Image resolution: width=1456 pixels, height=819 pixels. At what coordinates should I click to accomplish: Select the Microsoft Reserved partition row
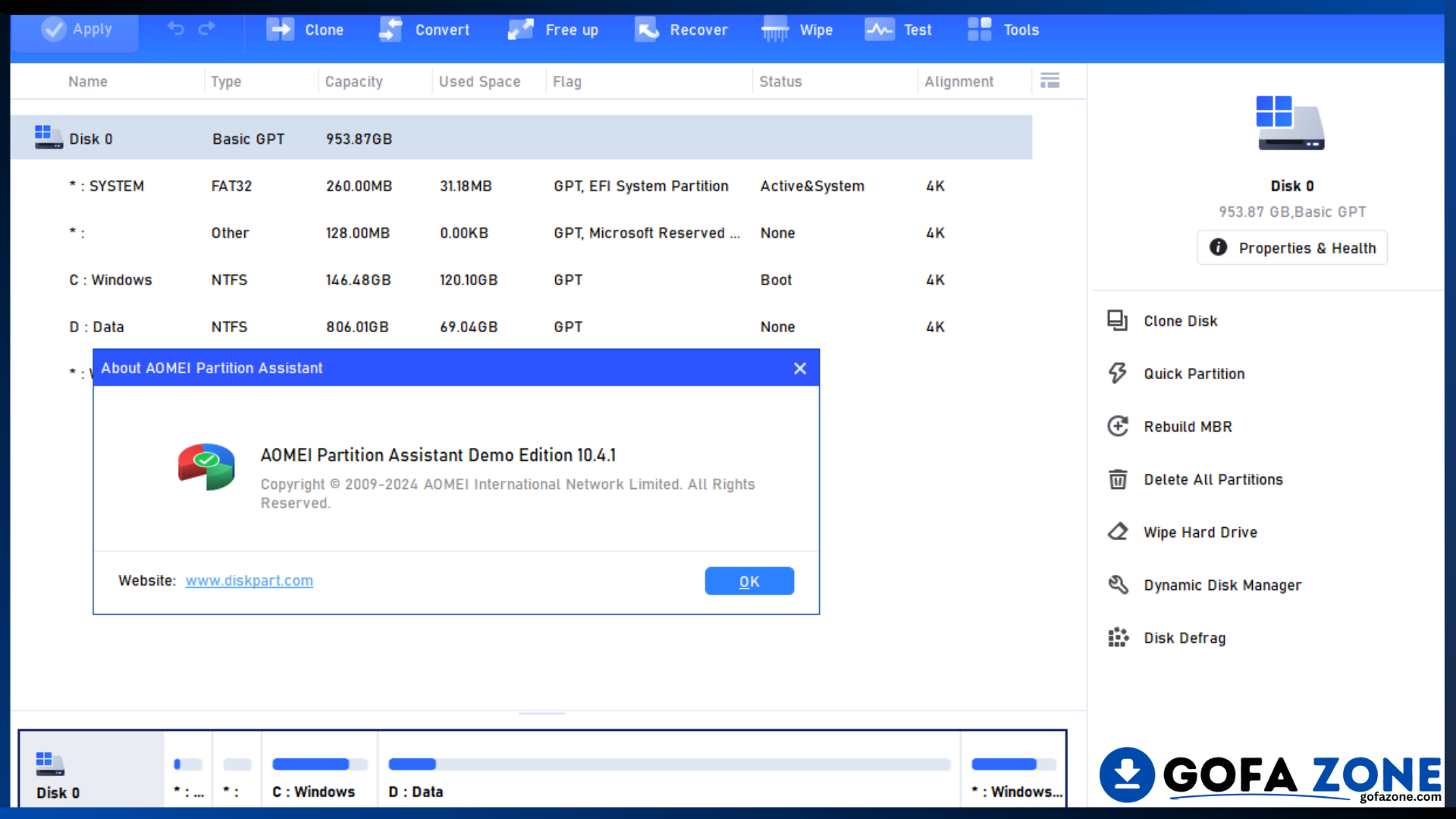521,233
